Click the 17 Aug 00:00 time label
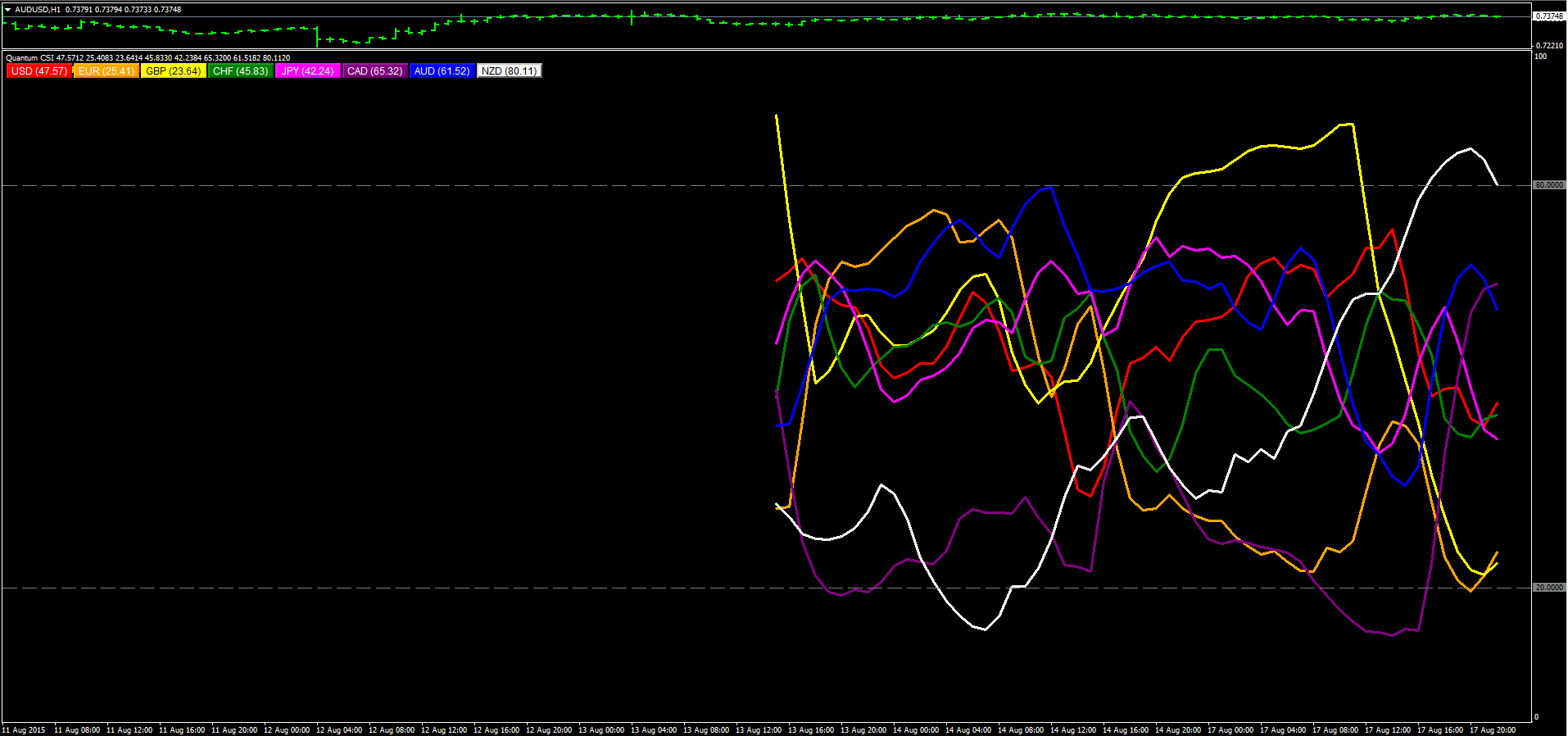 coord(1230,730)
